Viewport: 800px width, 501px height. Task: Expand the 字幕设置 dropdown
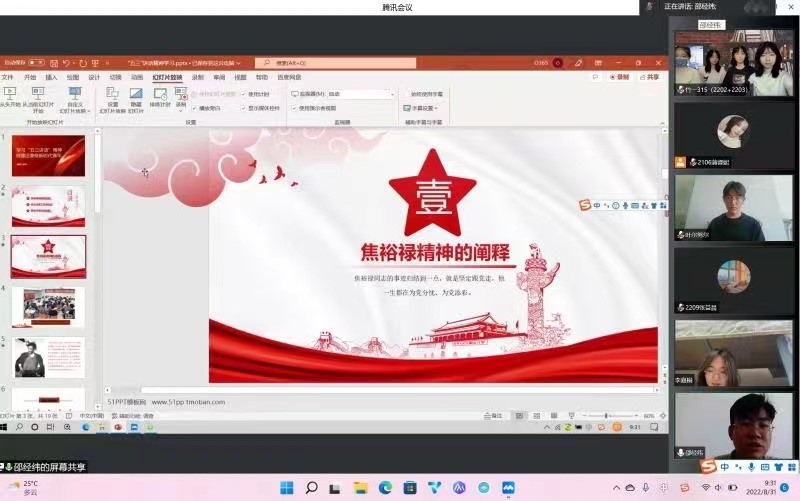point(423,107)
